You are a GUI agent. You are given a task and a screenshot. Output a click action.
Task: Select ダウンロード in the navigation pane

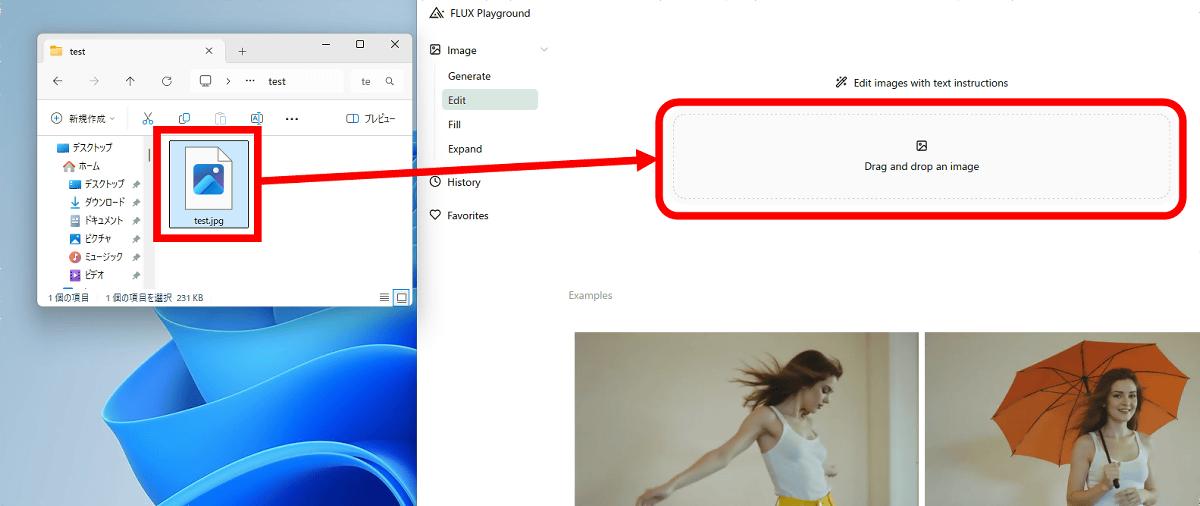97,202
